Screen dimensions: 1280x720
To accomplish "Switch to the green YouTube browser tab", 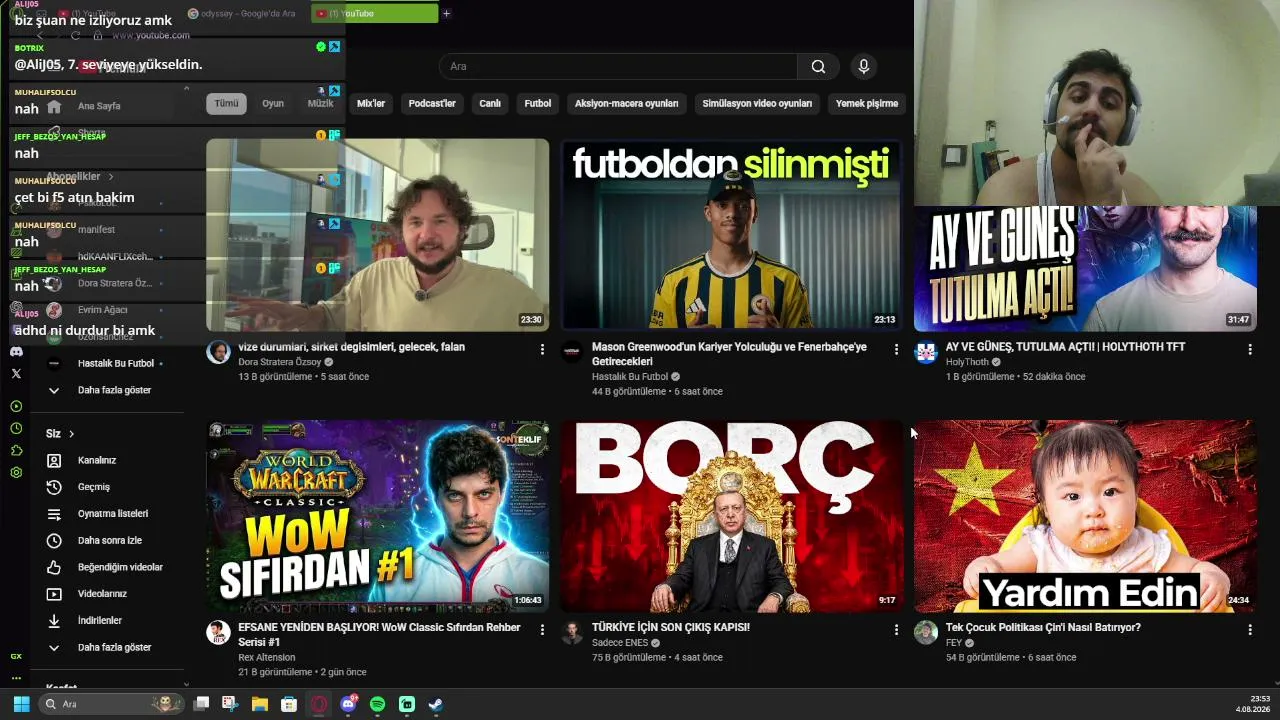I will click(375, 13).
